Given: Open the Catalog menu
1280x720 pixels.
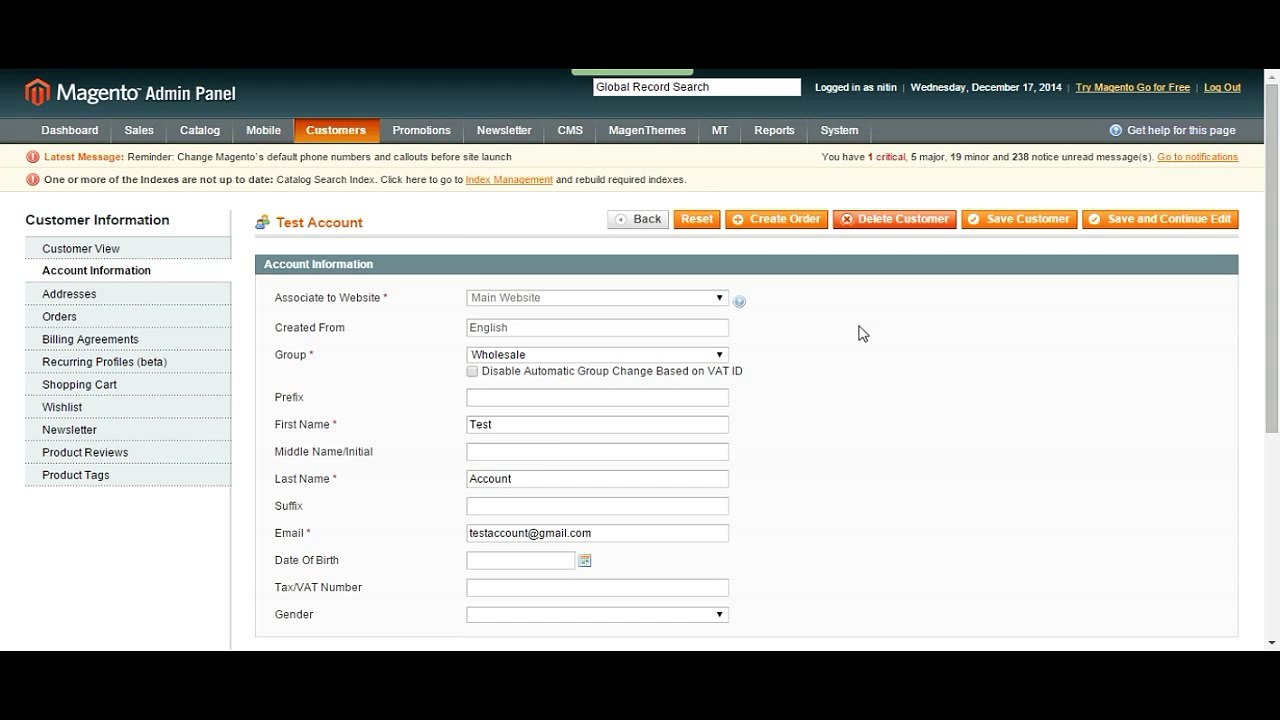Looking at the screenshot, I should point(200,130).
